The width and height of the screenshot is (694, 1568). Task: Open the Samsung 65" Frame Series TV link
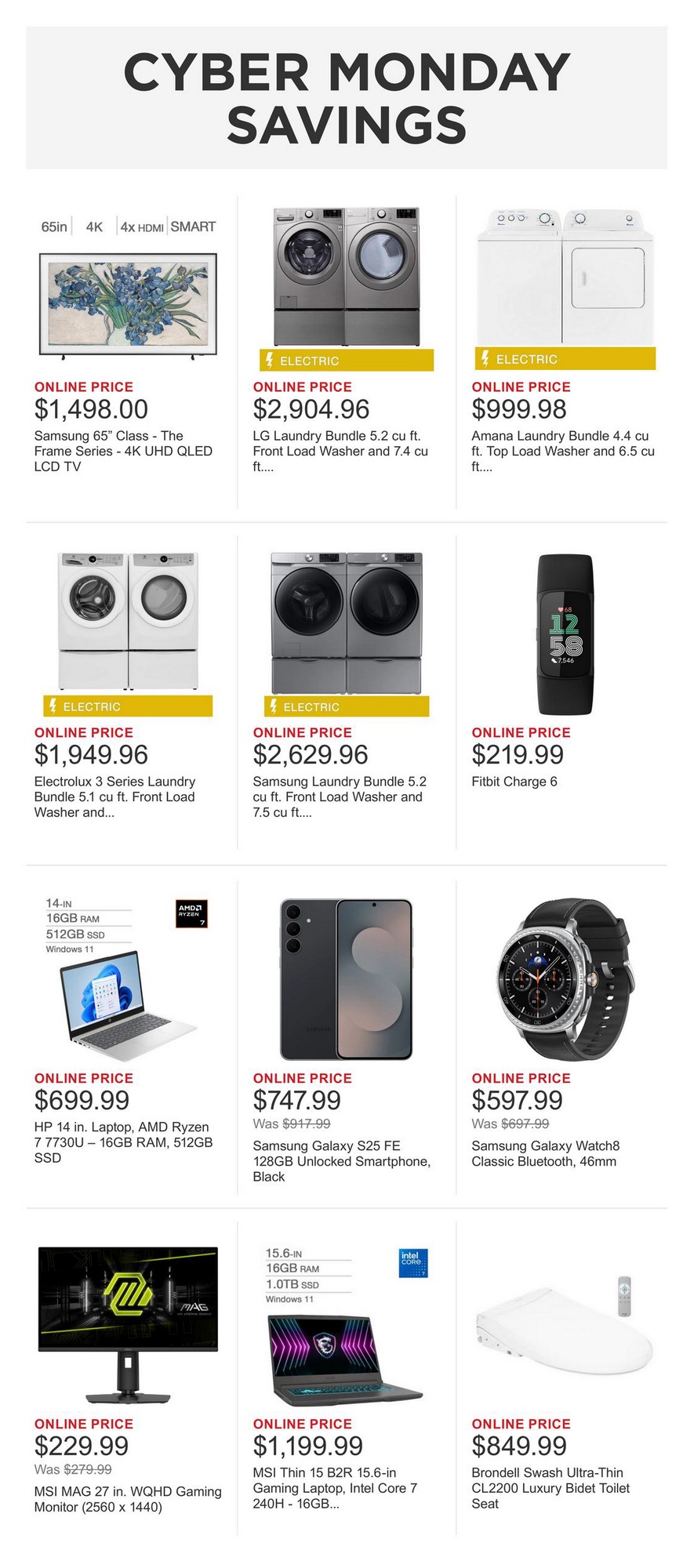click(123, 451)
